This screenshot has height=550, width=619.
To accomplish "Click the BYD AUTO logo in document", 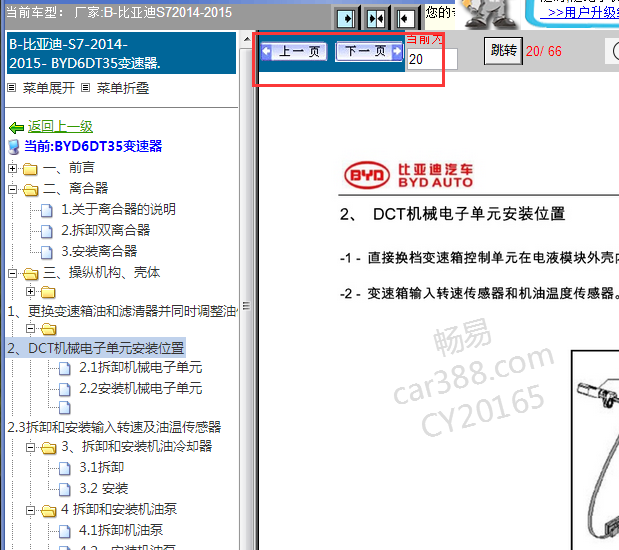I will tap(408, 175).
